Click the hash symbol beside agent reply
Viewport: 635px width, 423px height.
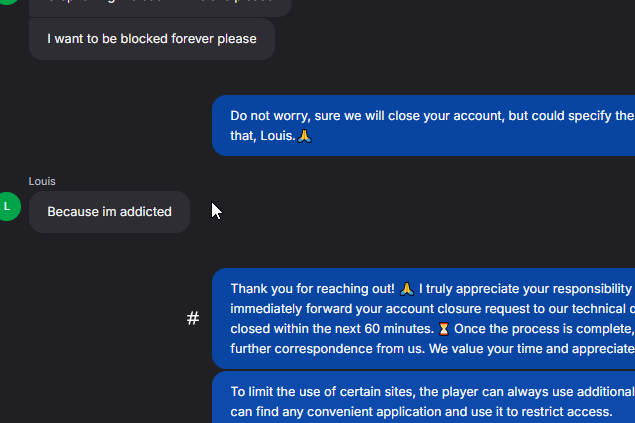193,319
